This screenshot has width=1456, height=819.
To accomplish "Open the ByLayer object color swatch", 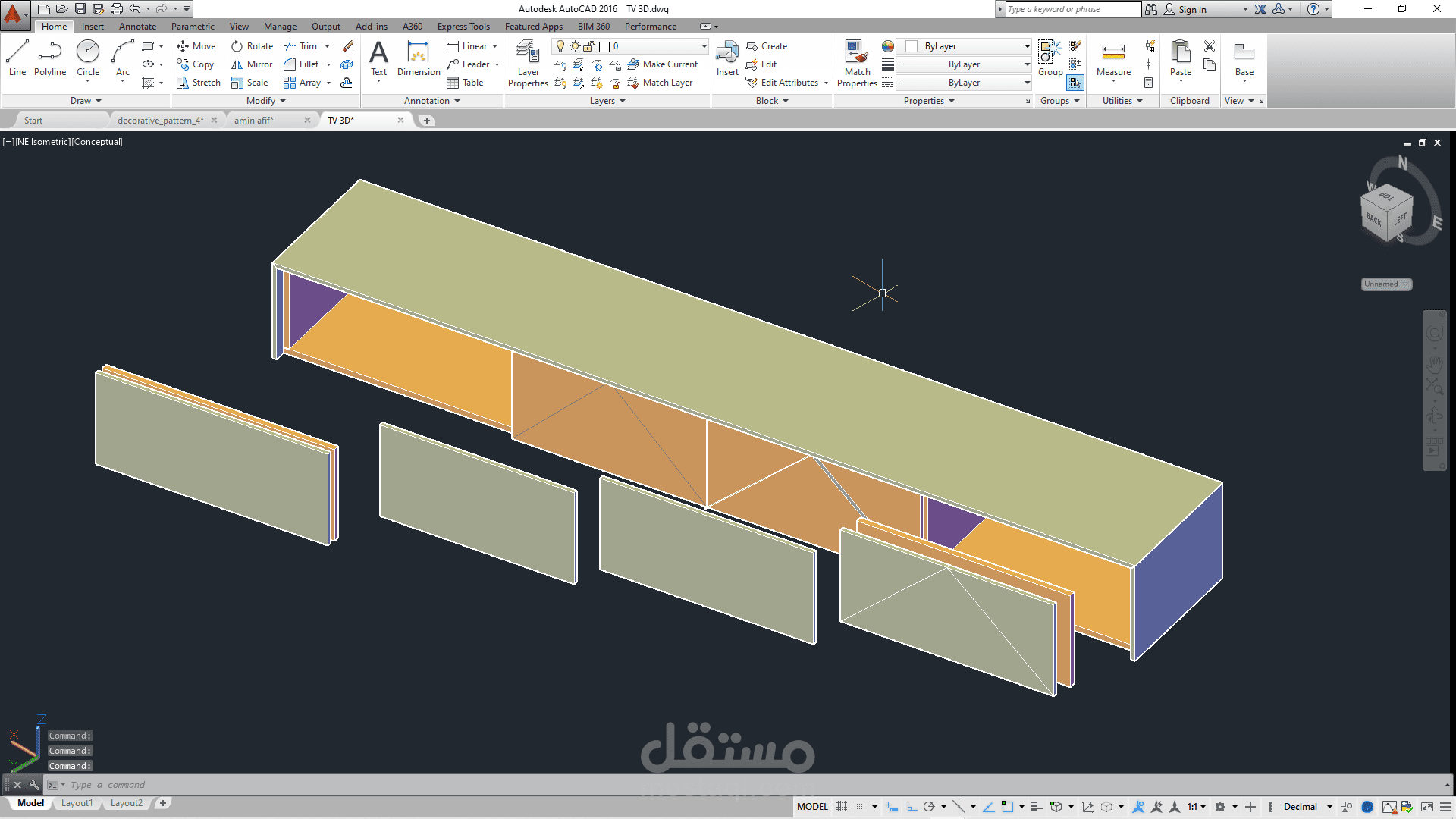I will [x=912, y=46].
